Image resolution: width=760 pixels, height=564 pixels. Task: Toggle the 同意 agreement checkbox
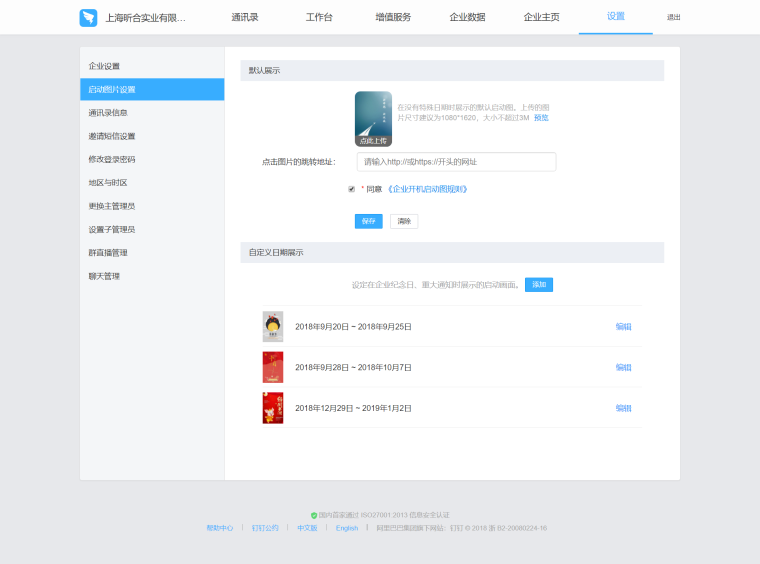click(x=351, y=189)
